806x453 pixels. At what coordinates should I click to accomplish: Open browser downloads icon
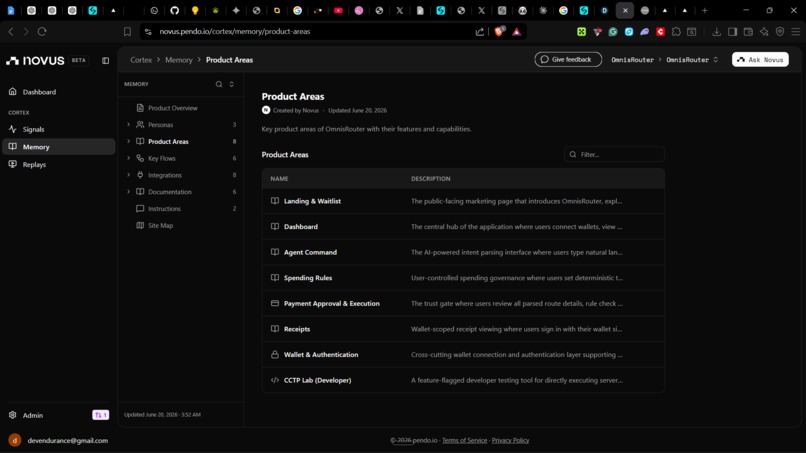(x=717, y=32)
